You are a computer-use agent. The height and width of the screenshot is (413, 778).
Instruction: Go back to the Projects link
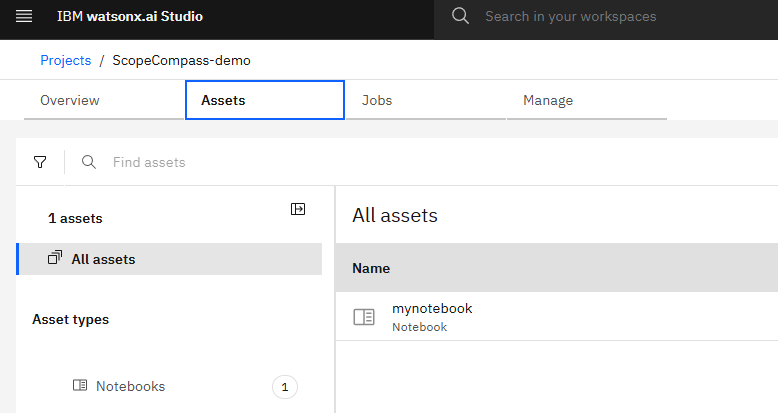click(x=65, y=60)
